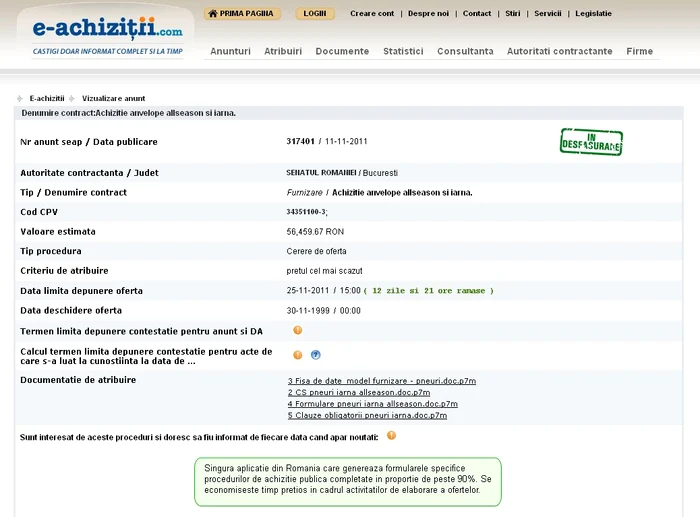This screenshot has height=517, width=700.
Task: Download '3 Fisa de date model furnizare' document
Action: click(x=382, y=381)
